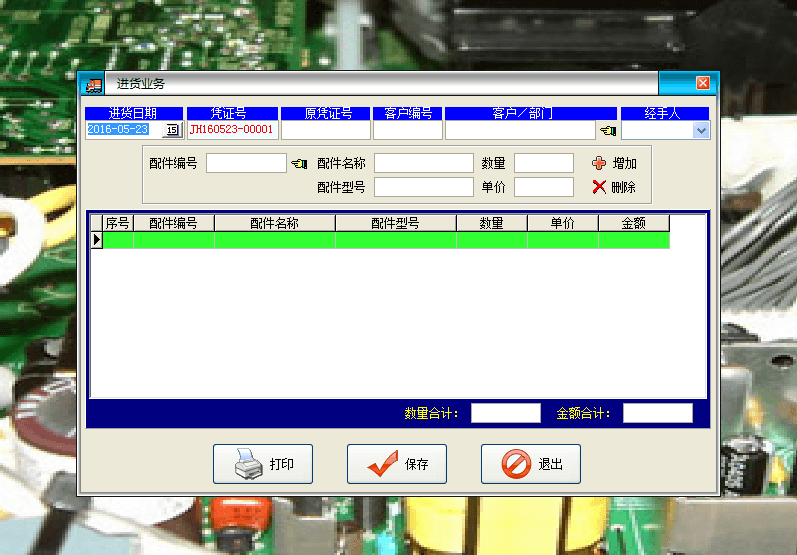Image resolution: width=797 pixels, height=555 pixels.
Task: Open the calendar picker beside 进货日期
Action: (x=172, y=130)
